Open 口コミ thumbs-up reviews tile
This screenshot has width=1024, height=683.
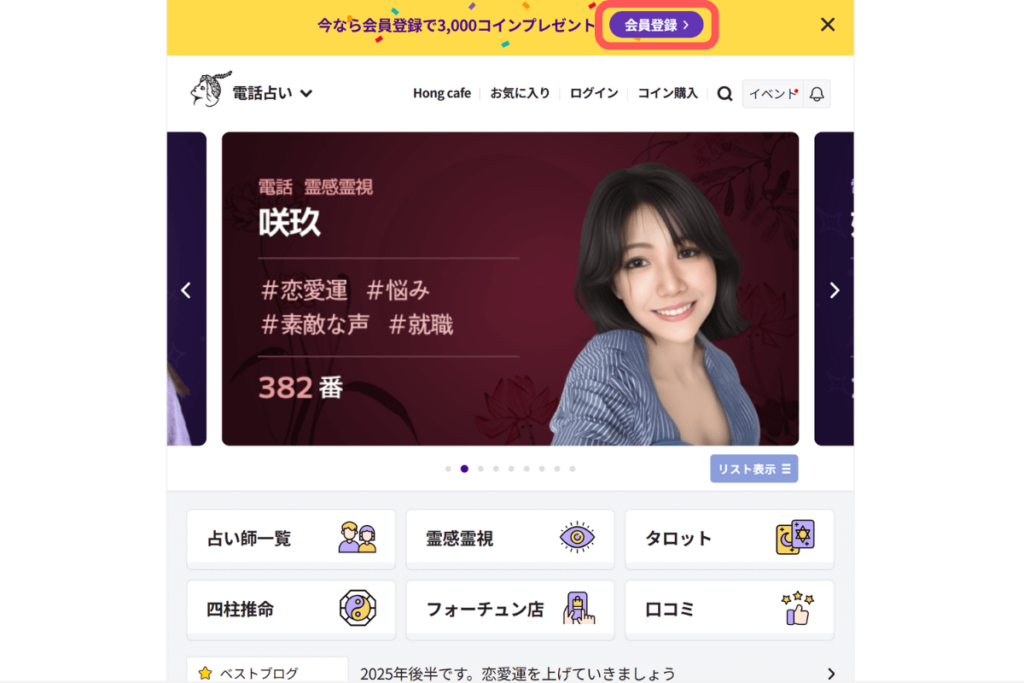tap(729, 609)
